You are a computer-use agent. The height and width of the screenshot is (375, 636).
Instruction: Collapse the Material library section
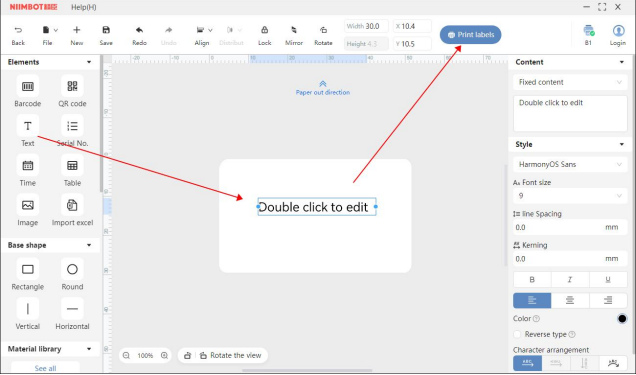point(89,349)
